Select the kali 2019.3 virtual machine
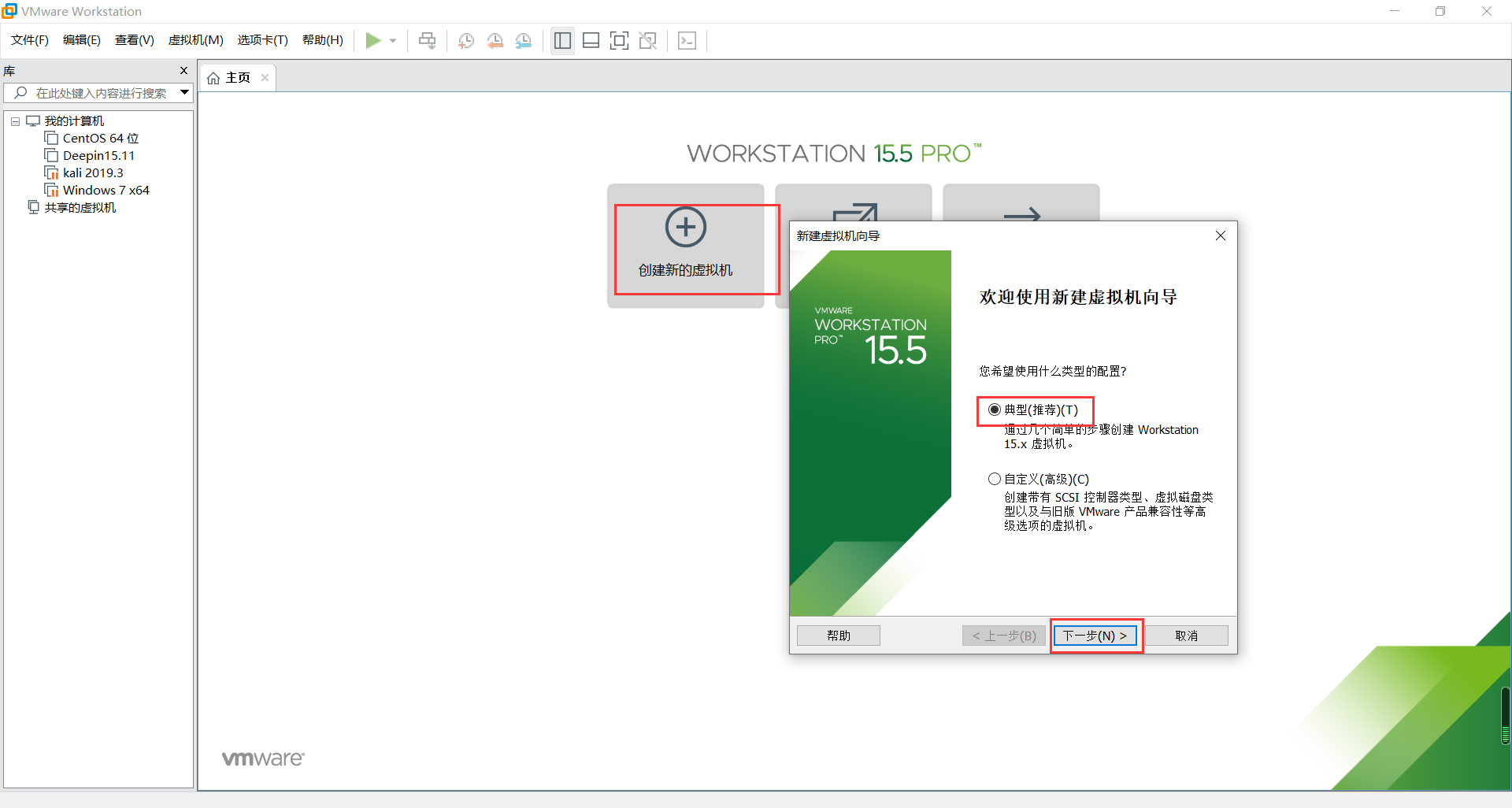Viewport: 1512px width, 808px height. point(93,173)
